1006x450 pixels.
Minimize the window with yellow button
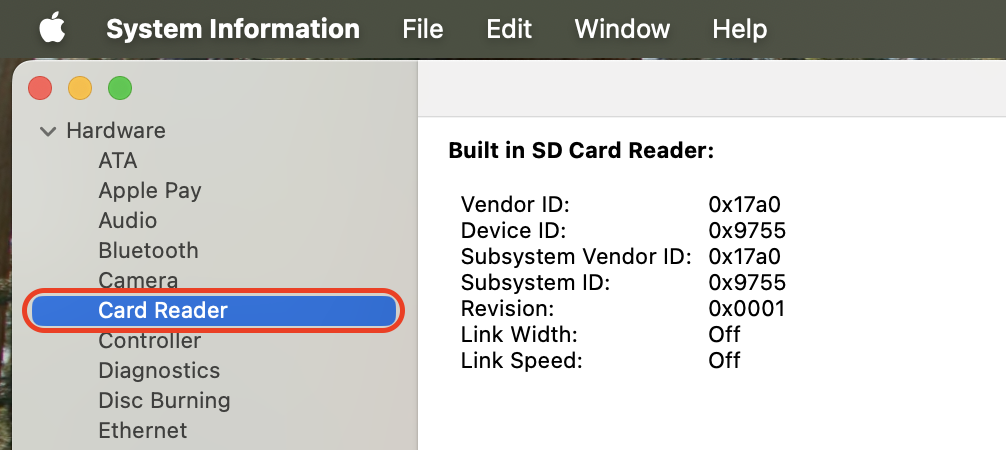80,88
